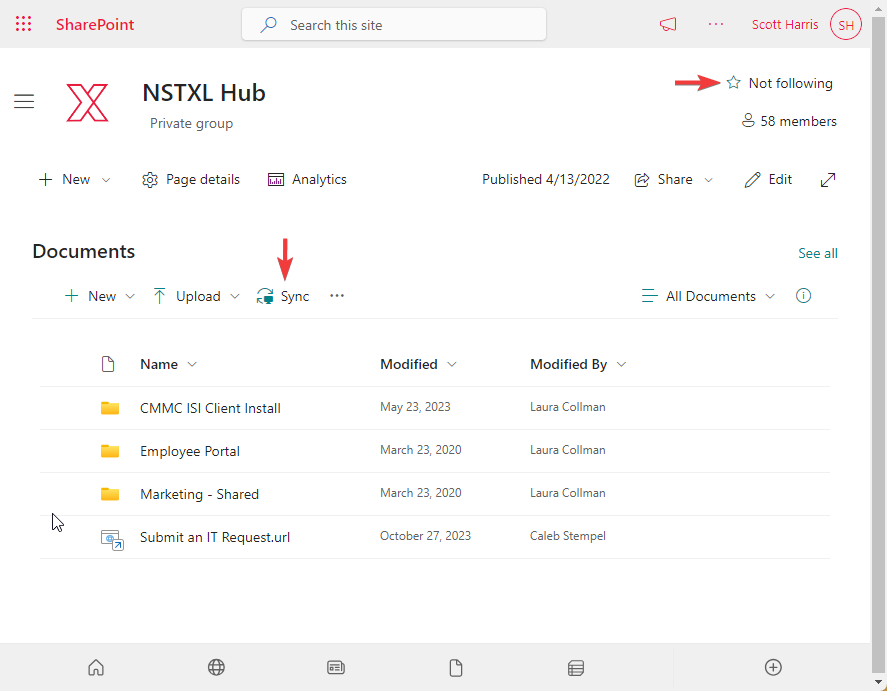This screenshot has width=887, height=691.
Task: Expand the Upload dropdown chevron
Action: [235, 296]
